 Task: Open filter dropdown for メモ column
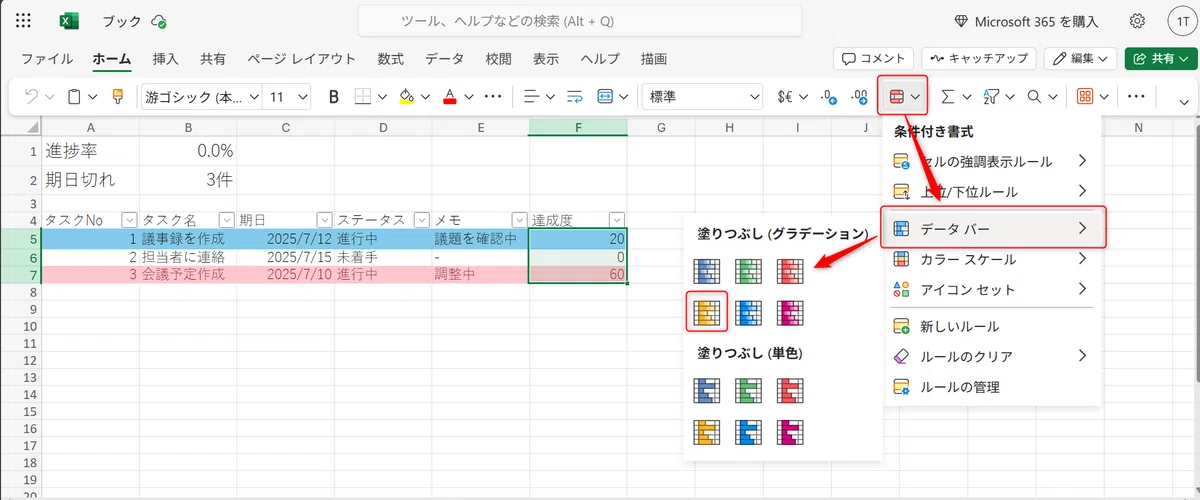click(519, 220)
